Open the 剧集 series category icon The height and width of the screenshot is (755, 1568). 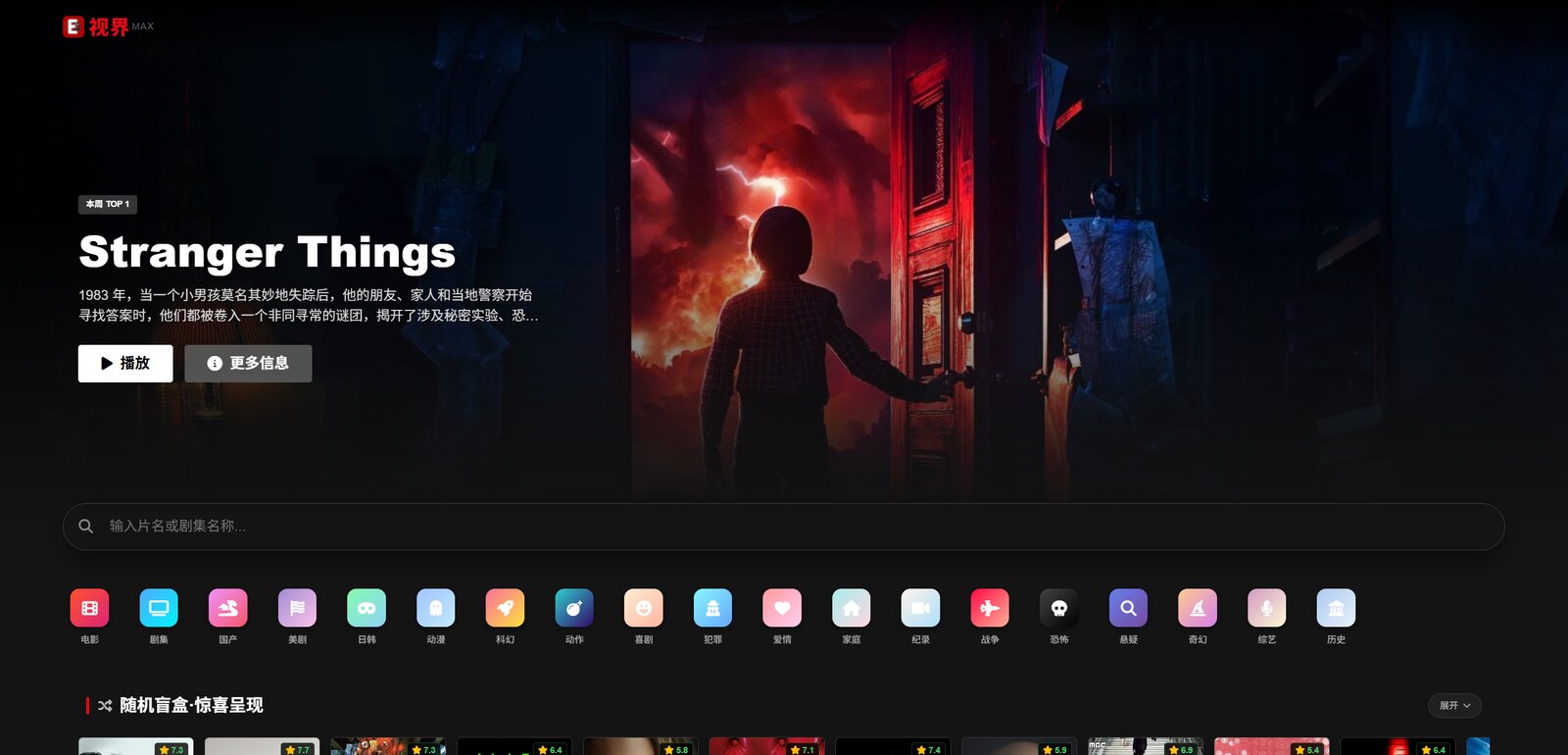coord(159,608)
